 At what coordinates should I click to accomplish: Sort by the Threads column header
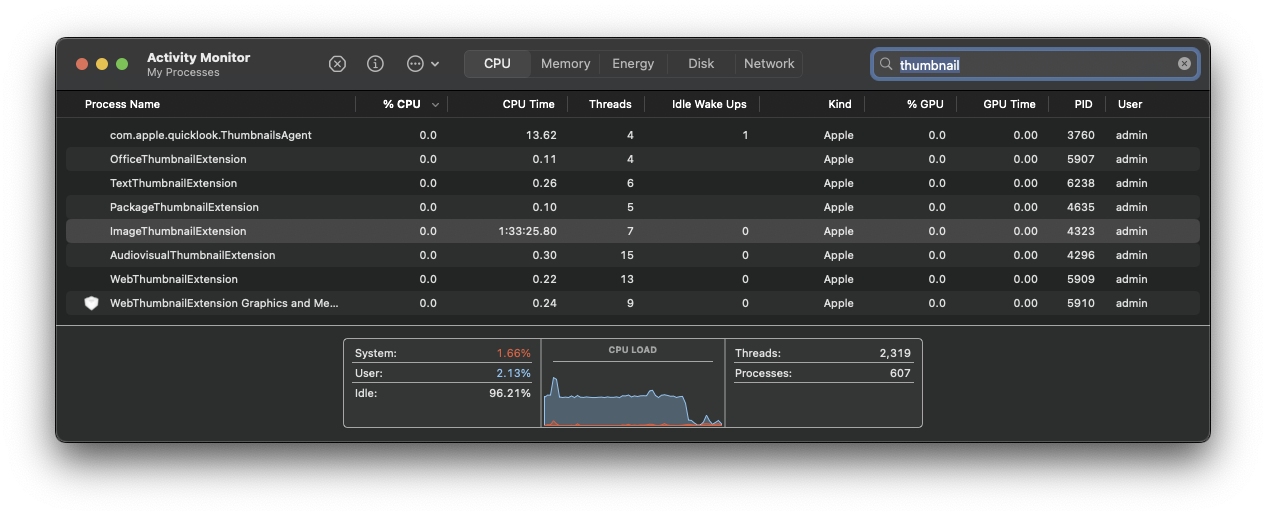coord(610,104)
